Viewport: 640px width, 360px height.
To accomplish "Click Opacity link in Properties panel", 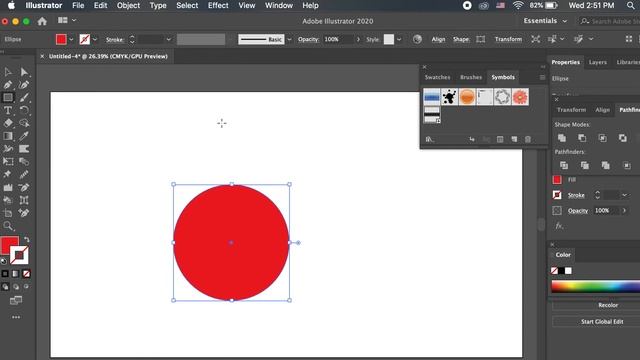I will 578,211.
